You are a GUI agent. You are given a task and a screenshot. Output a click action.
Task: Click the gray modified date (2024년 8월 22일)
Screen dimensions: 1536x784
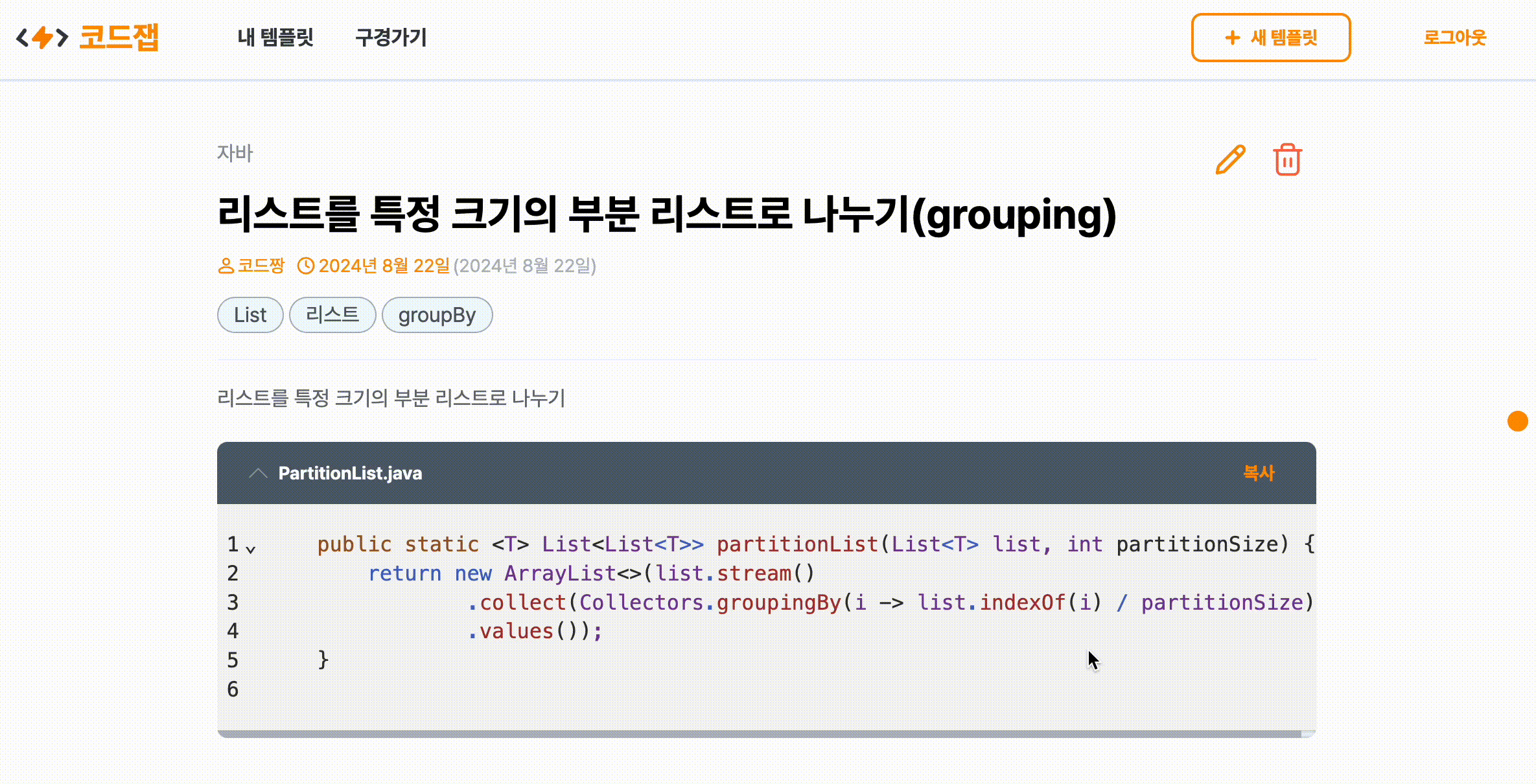point(524,266)
